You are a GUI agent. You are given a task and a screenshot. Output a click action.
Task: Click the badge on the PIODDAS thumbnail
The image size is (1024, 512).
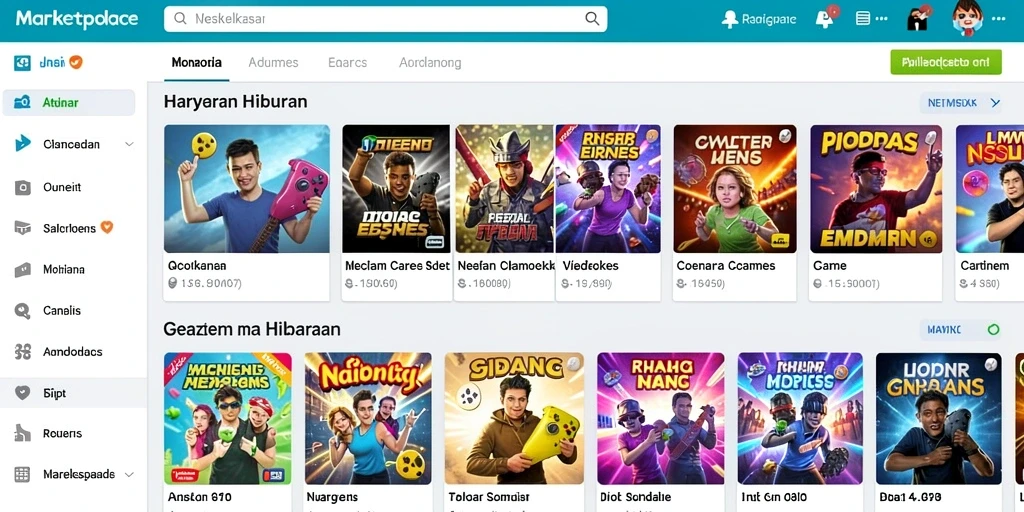(932, 136)
